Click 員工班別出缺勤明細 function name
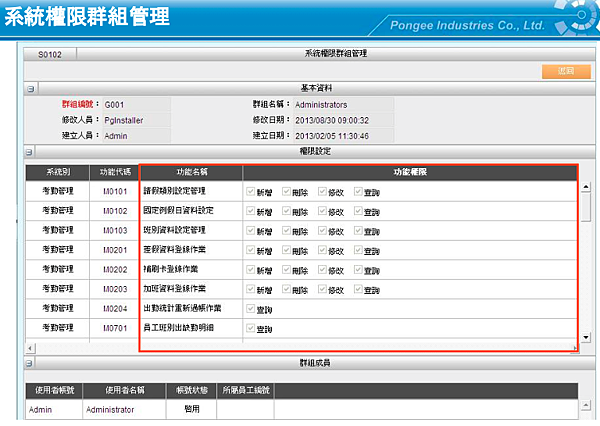 pos(178,327)
